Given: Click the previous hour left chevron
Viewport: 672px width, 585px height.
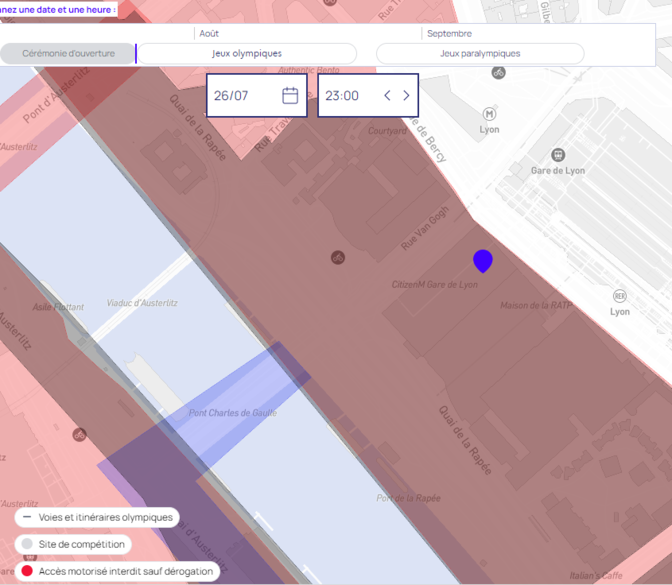Looking at the screenshot, I should click(x=387, y=95).
